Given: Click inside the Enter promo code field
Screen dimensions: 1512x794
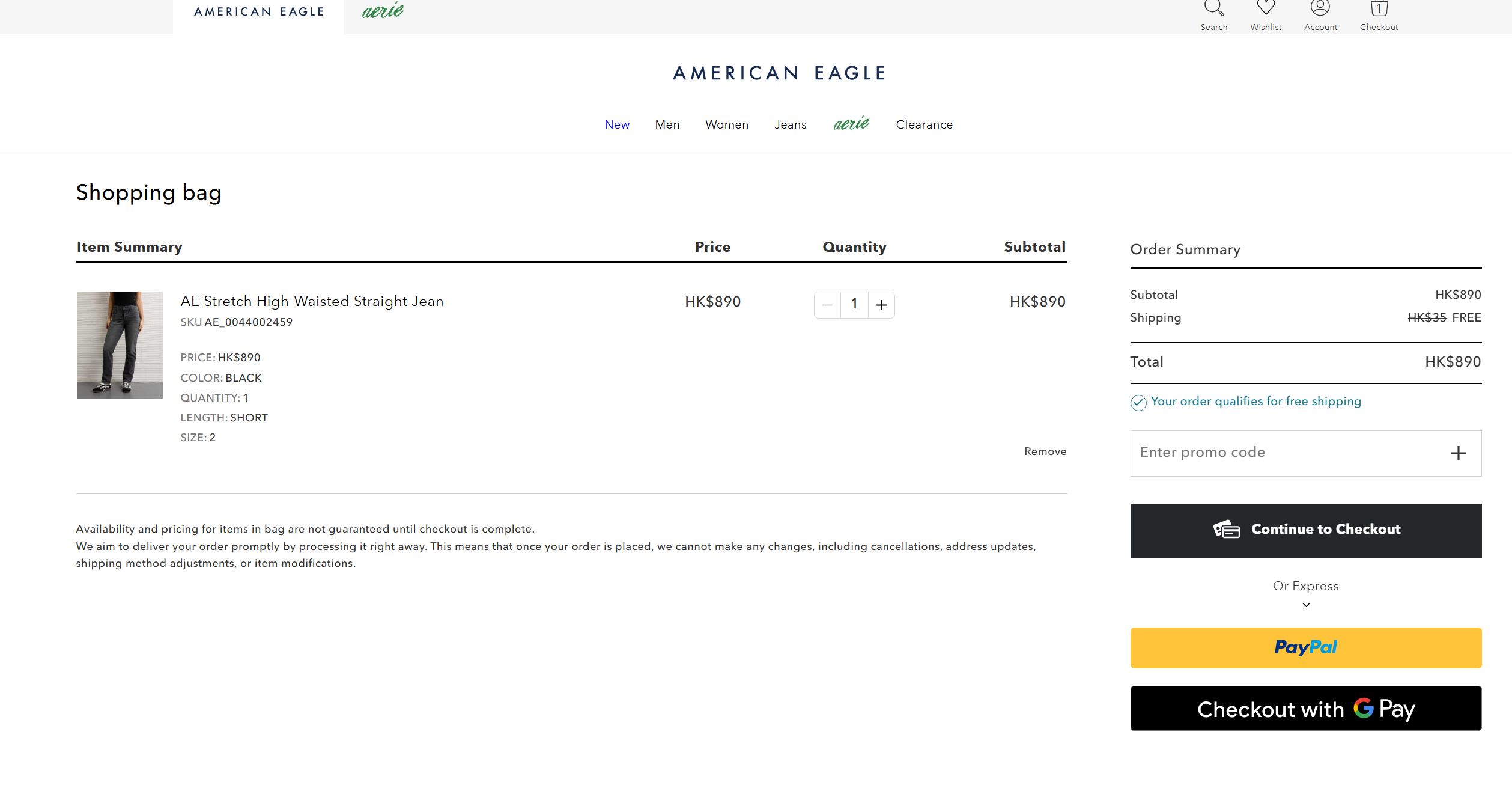Looking at the screenshot, I should point(1262,453).
